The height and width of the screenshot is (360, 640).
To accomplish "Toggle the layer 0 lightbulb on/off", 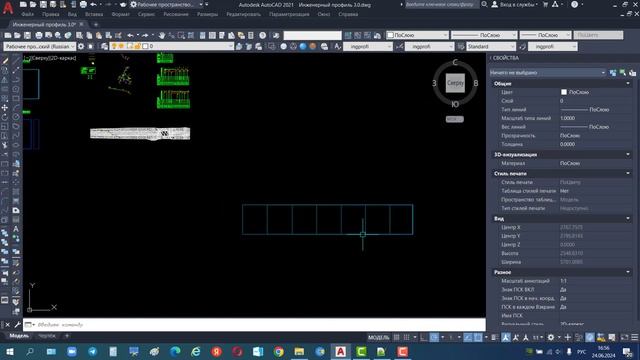I will (114, 47).
